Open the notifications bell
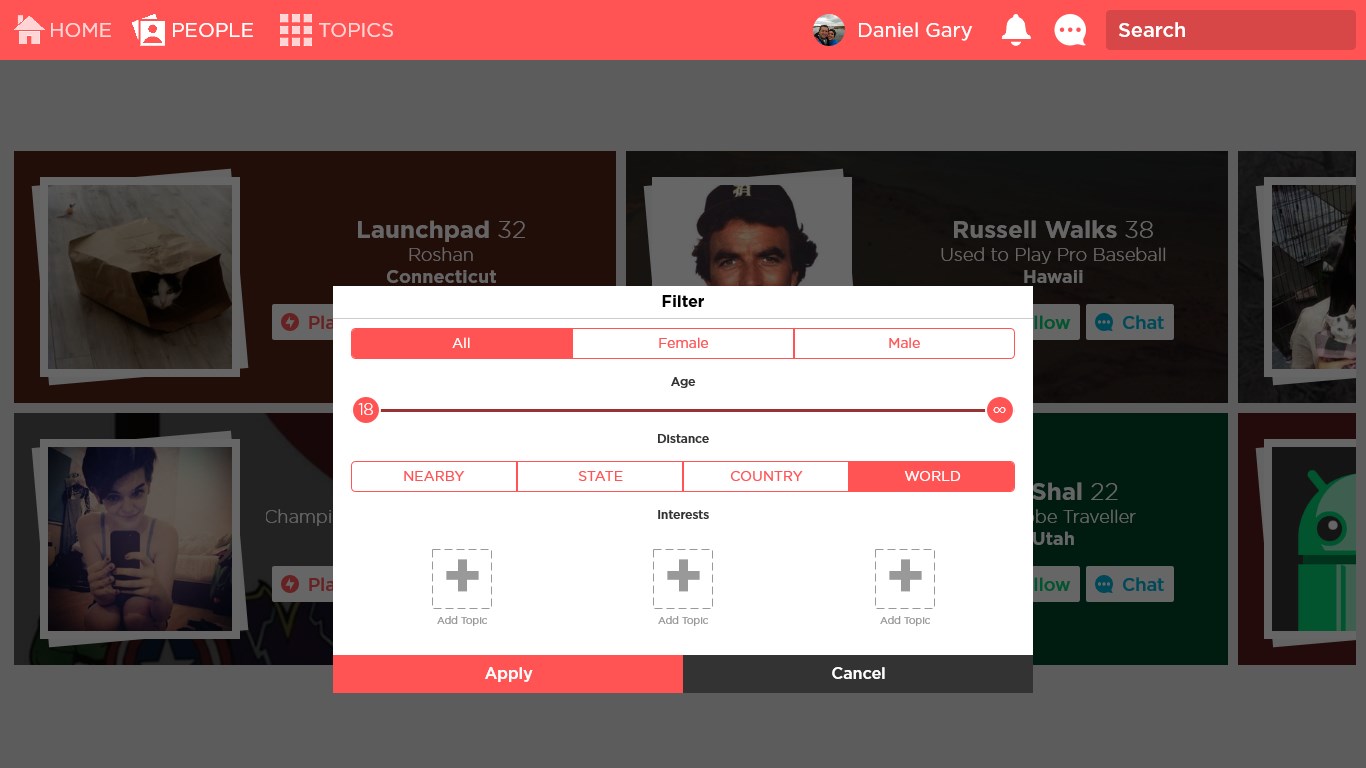Image resolution: width=1366 pixels, height=768 pixels. coord(1016,30)
